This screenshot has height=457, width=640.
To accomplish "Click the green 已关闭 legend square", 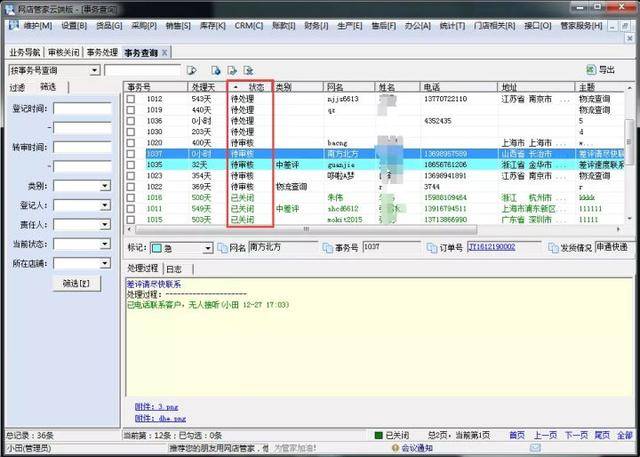I will [378, 435].
